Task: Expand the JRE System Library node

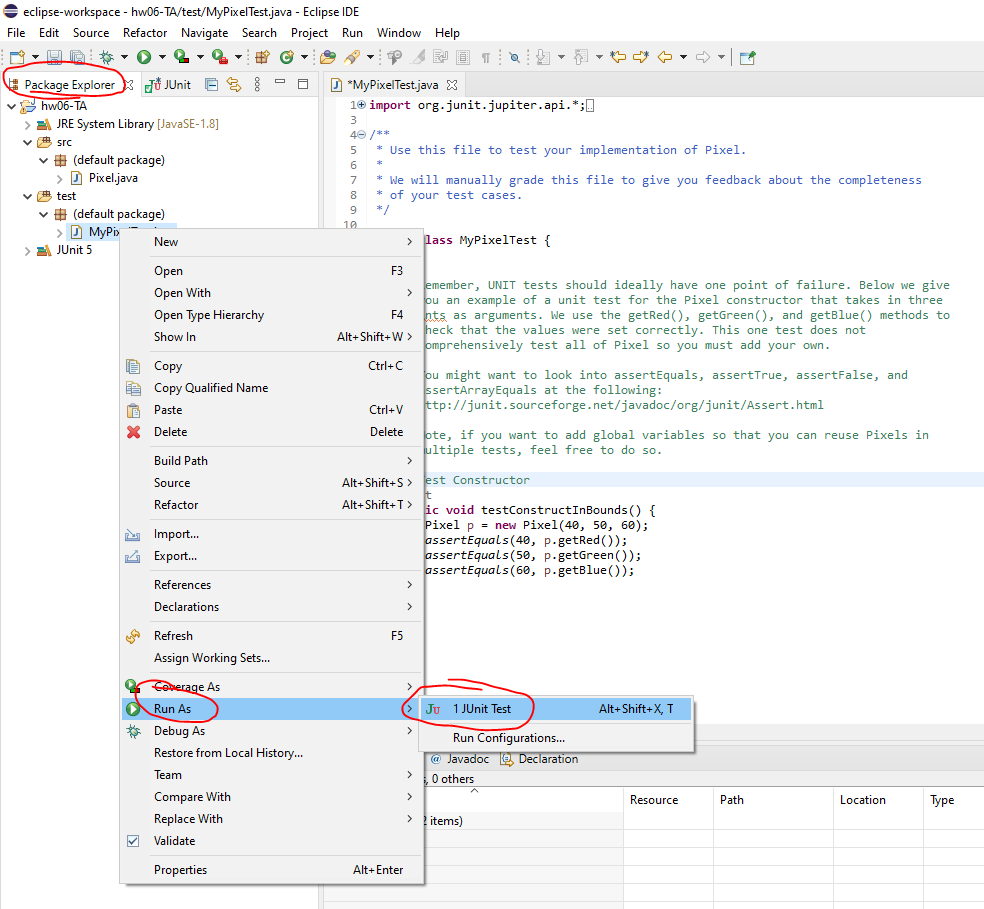Action: click(28, 124)
